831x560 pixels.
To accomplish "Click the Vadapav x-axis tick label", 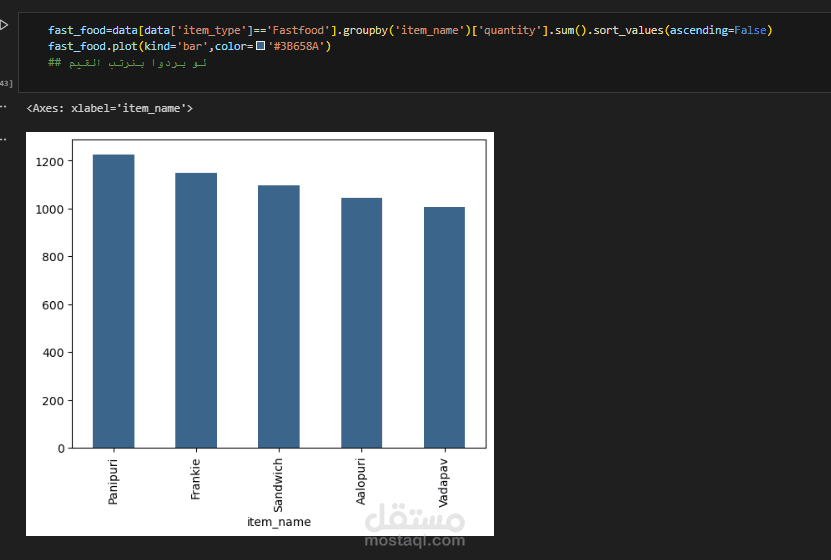I will point(444,483).
